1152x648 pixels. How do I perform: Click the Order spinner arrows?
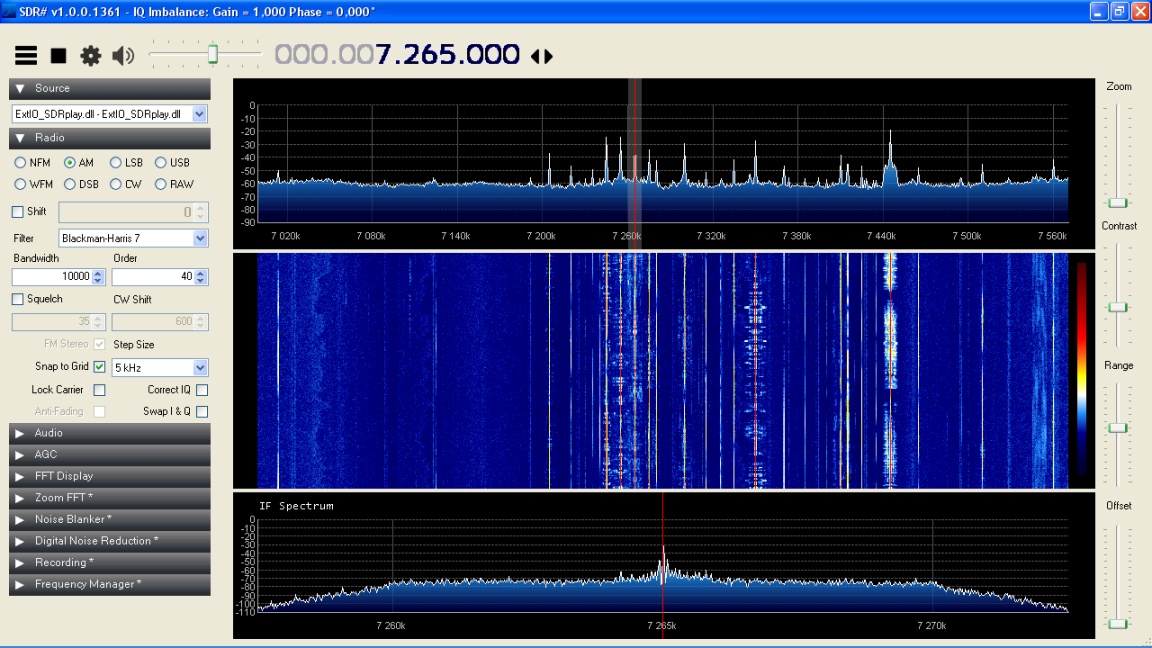point(201,277)
